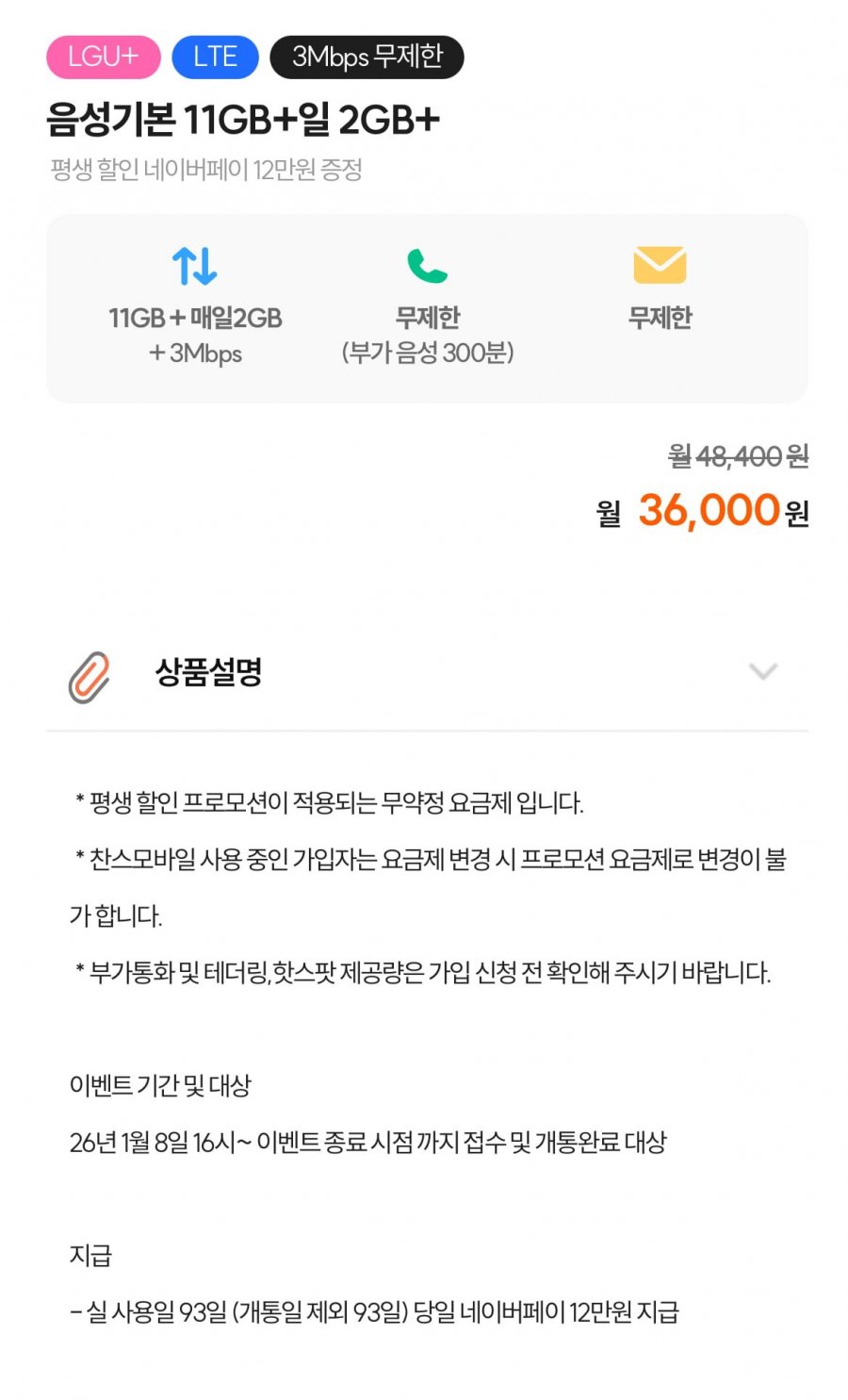Tap the pink LGU+ carrier badge
The width and height of the screenshot is (848, 1400).
click(x=104, y=57)
